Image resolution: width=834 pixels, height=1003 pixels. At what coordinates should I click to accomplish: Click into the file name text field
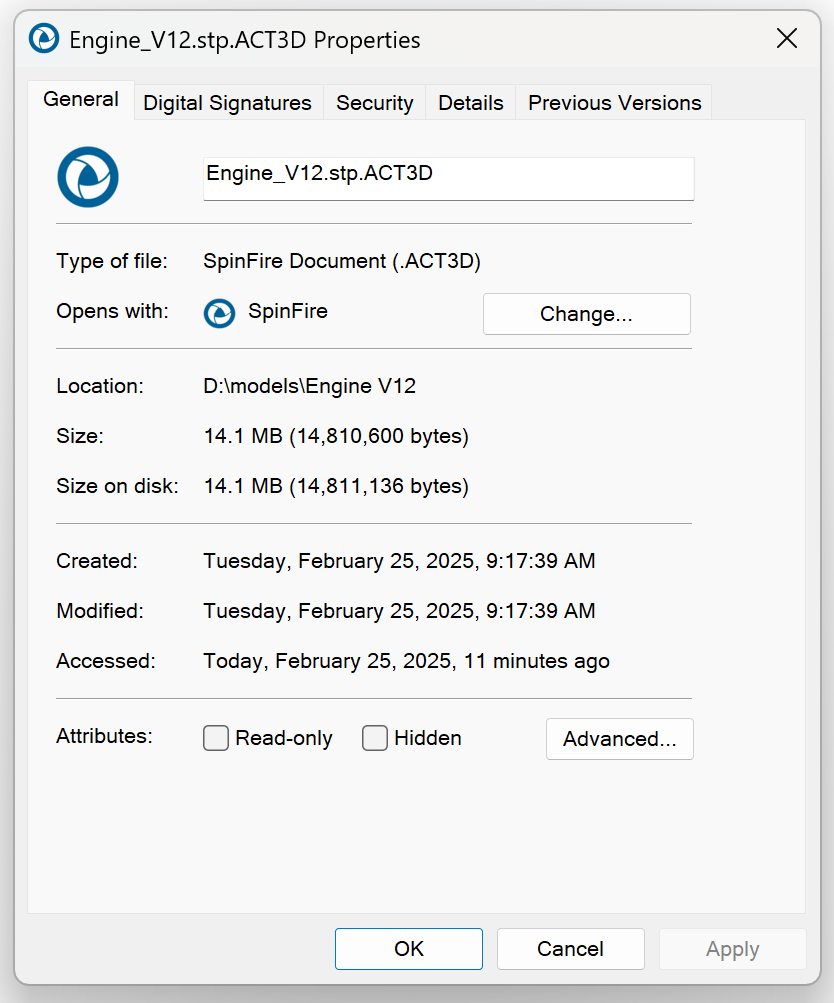click(x=448, y=177)
